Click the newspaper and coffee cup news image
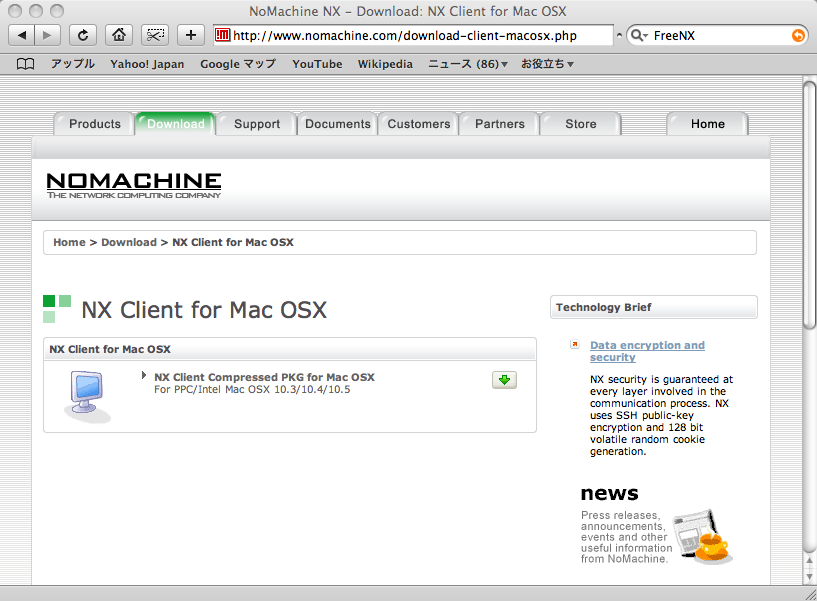 (x=702, y=537)
